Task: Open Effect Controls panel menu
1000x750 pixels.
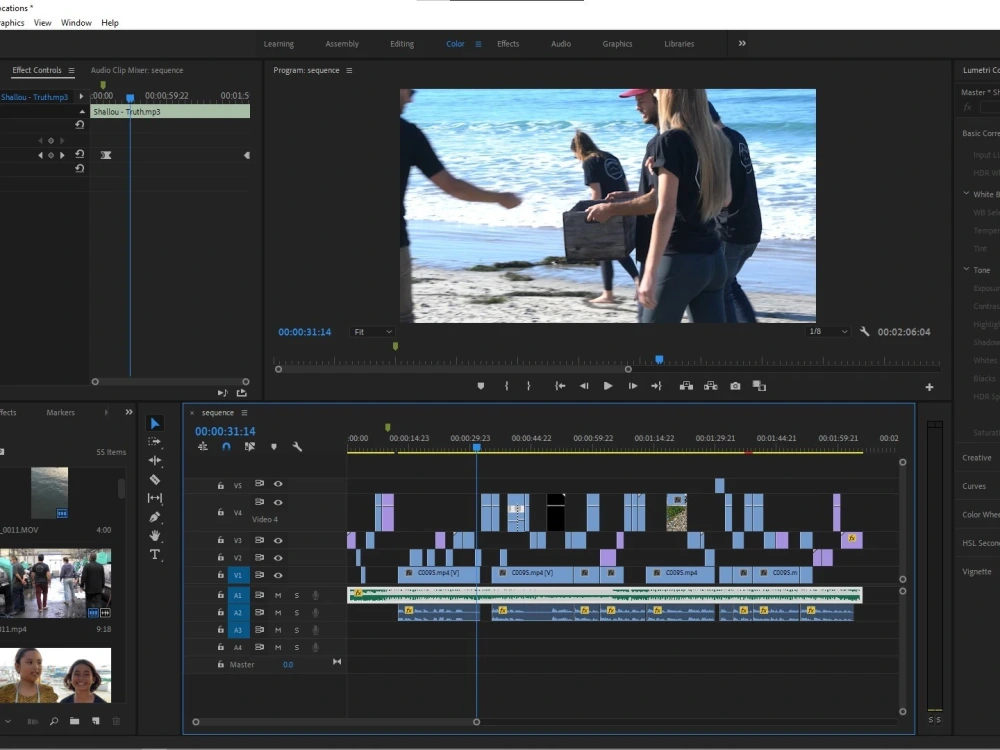Action: (x=71, y=70)
